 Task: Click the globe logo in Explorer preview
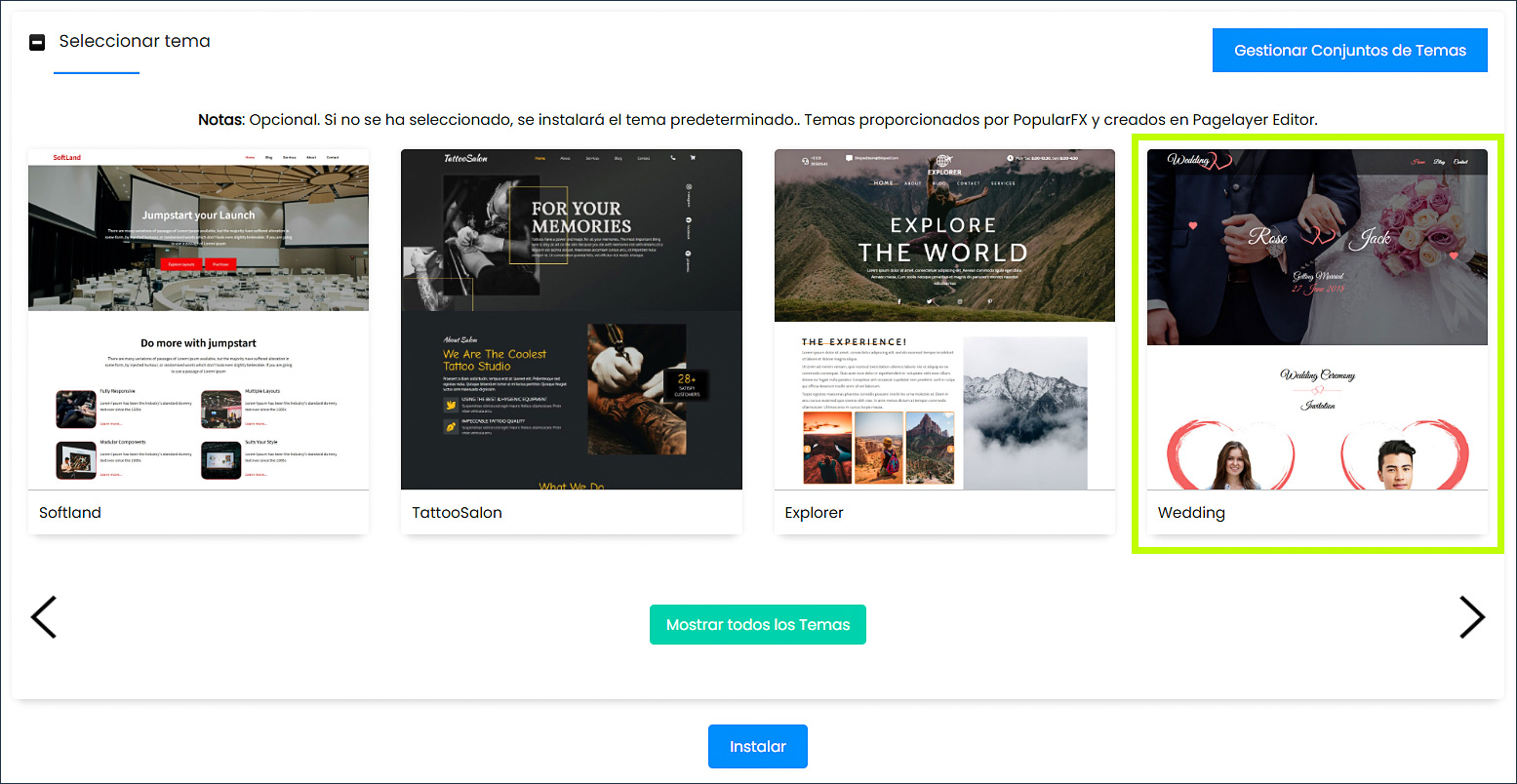pos(943,162)
